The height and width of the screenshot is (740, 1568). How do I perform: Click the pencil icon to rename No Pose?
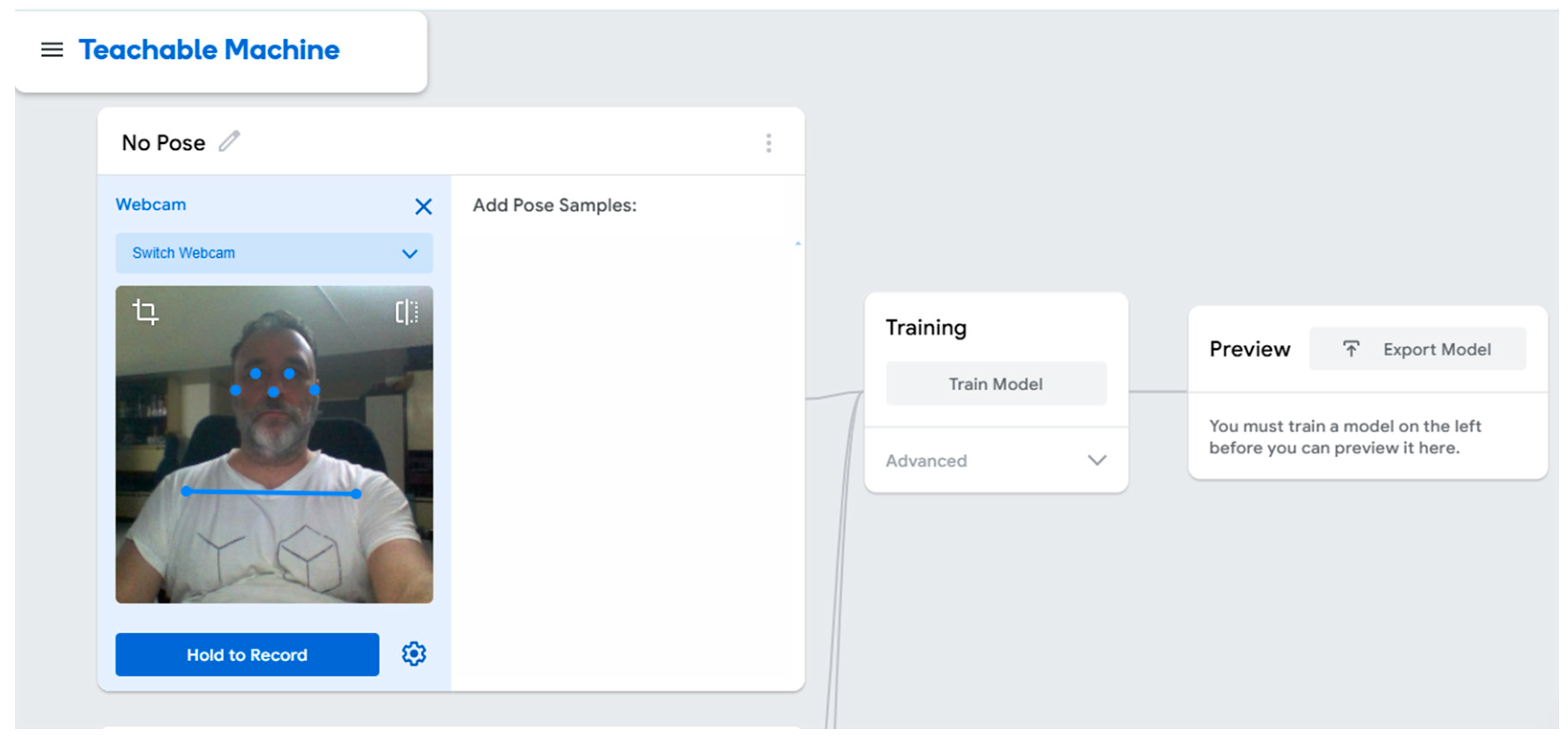pos(229,142)
